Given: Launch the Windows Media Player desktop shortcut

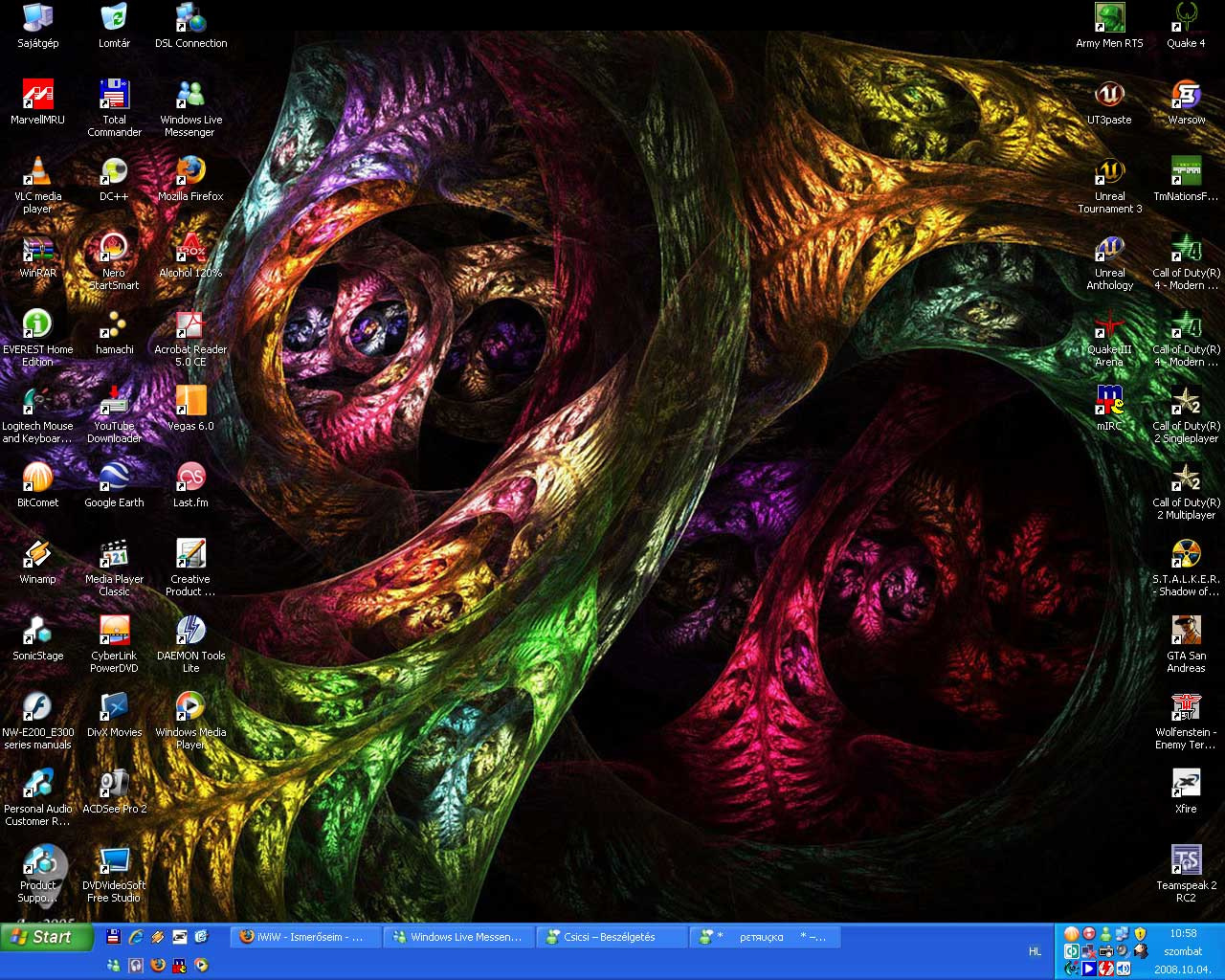Looking at the screenshot, I should 191,721.
